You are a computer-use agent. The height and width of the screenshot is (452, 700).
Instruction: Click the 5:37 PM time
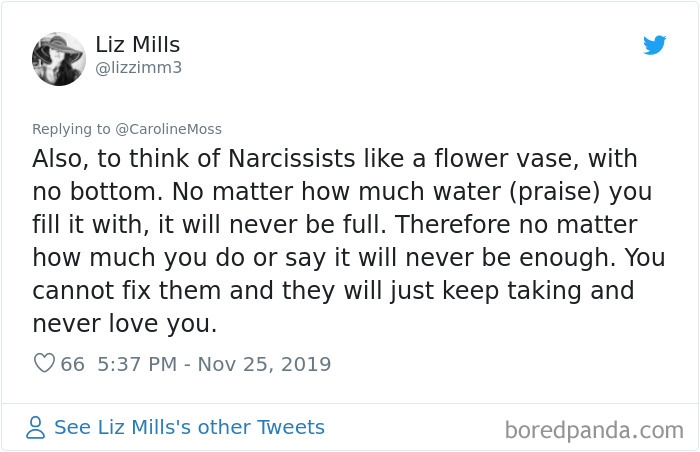point(138,364)
